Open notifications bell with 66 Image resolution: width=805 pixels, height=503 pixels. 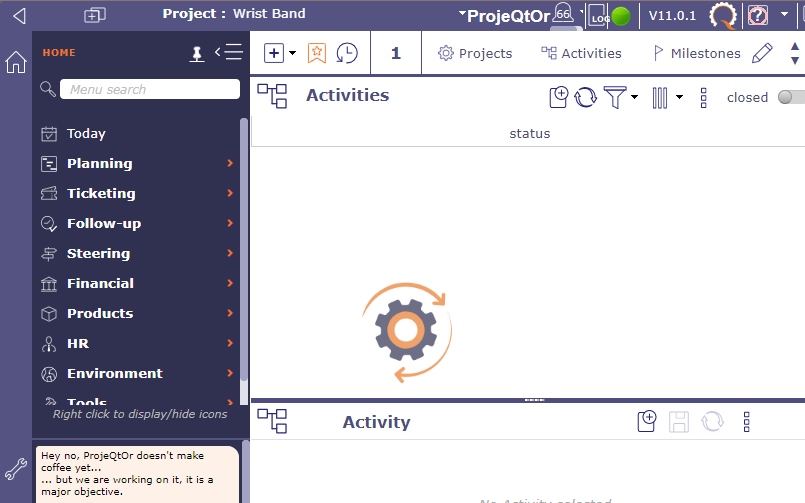pyautogui.click(x=563, y=13)
